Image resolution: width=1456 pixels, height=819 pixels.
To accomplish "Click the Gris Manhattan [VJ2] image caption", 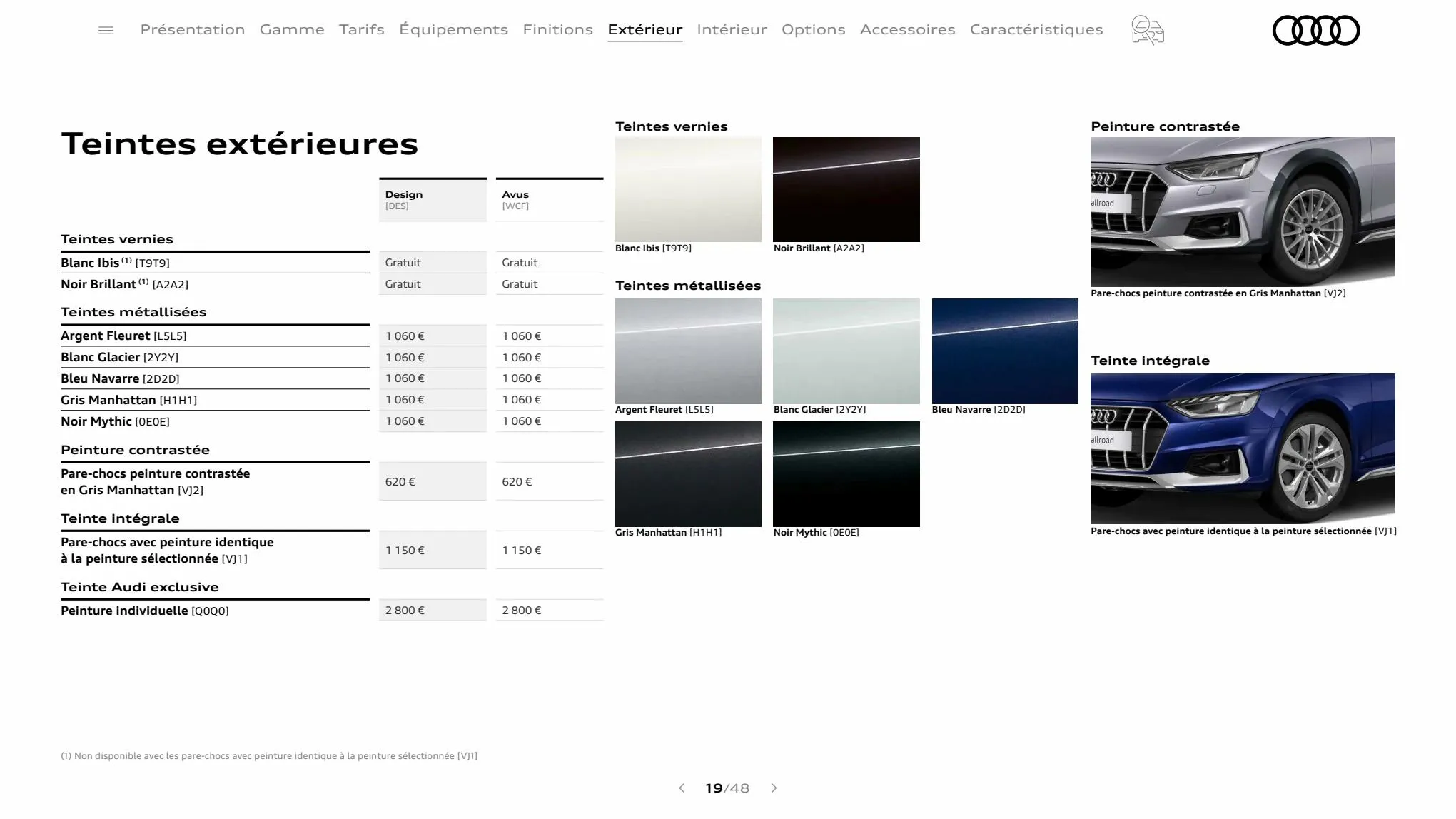I will tap(1218, 293).
